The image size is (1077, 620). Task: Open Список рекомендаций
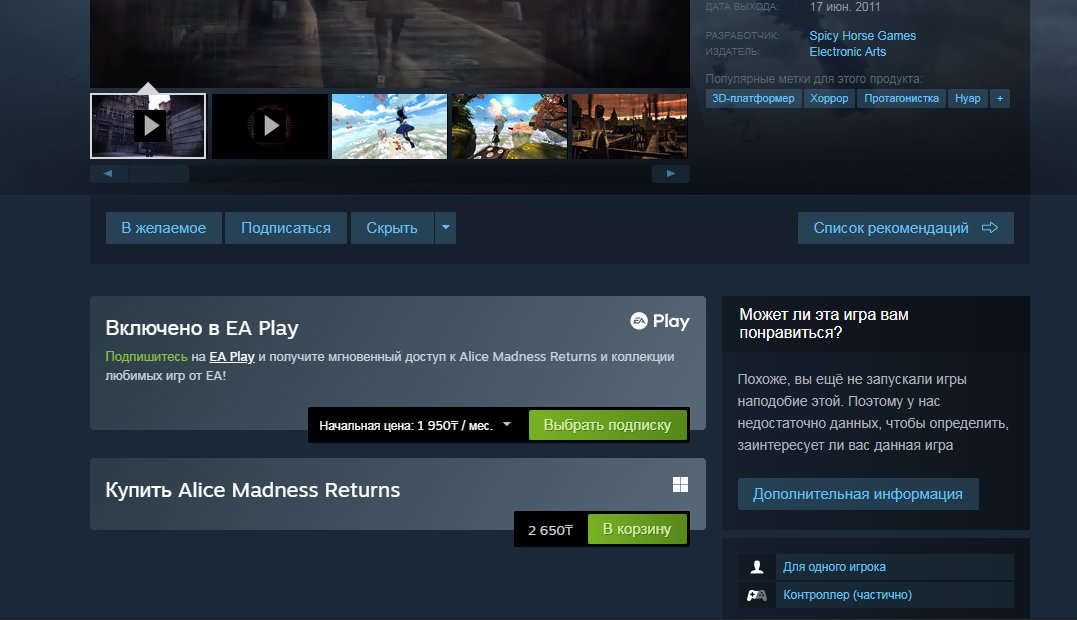click(x=905, y=228)
